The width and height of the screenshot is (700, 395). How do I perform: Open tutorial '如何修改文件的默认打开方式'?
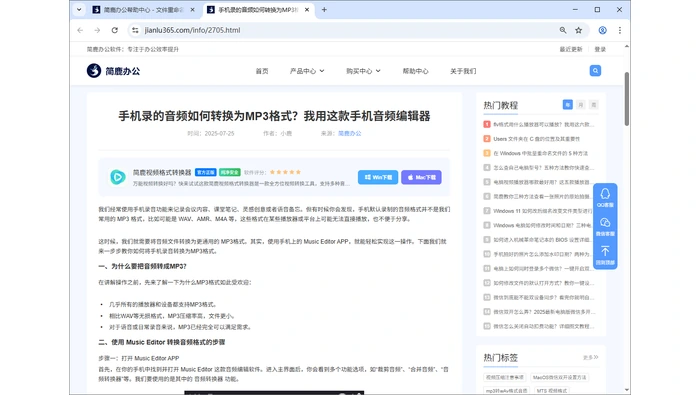544,283
